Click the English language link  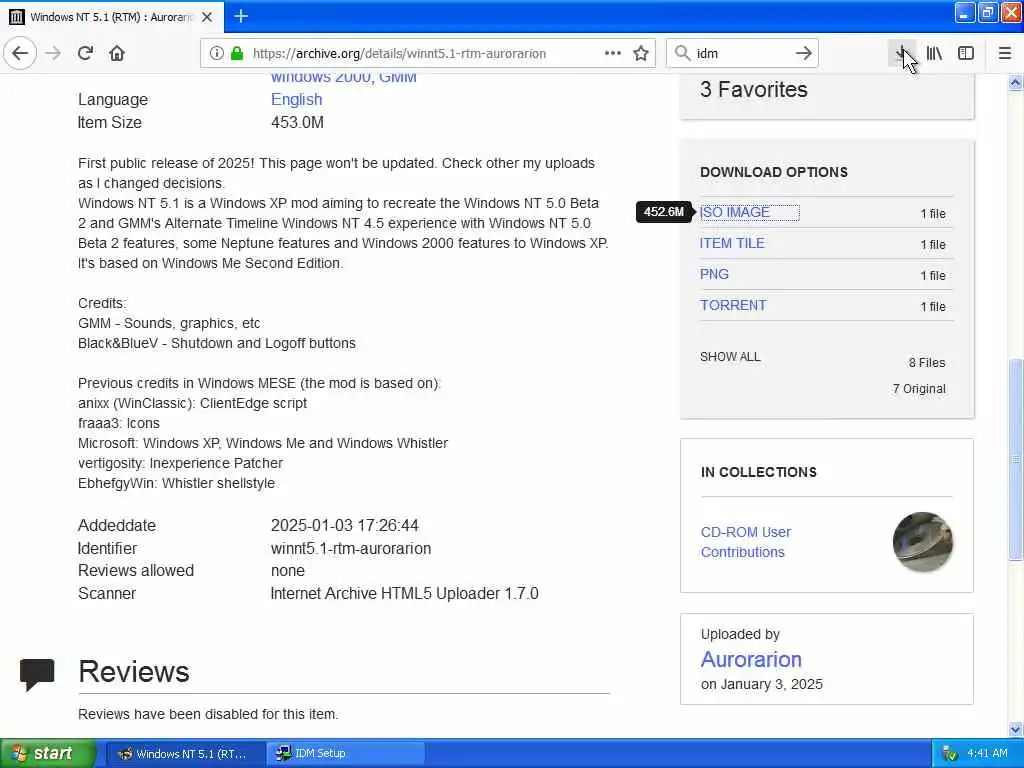point(296,99)
